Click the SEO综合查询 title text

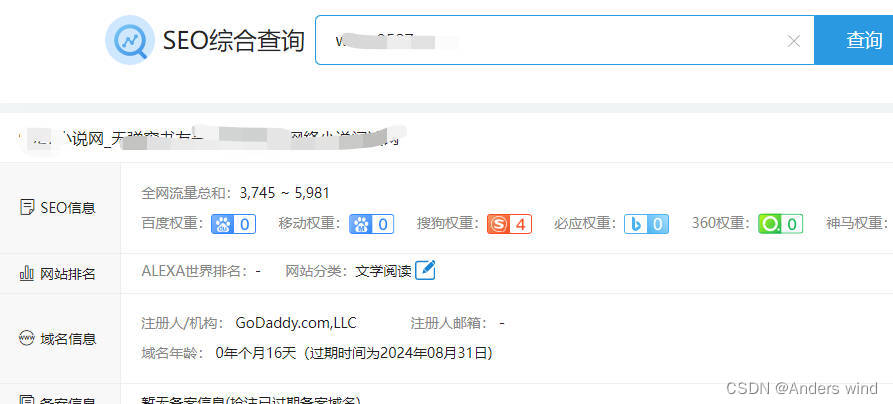(x=234, y=40)
